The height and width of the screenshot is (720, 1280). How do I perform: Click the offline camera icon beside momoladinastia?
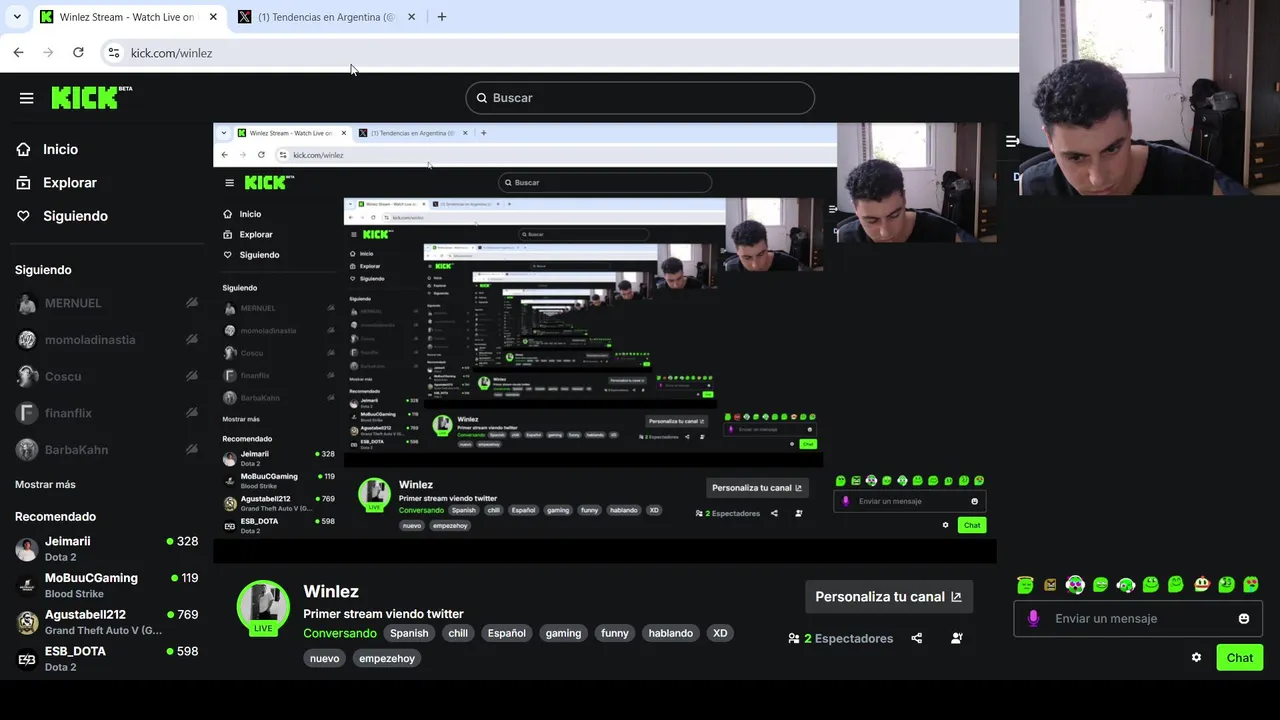click(191, 340)
